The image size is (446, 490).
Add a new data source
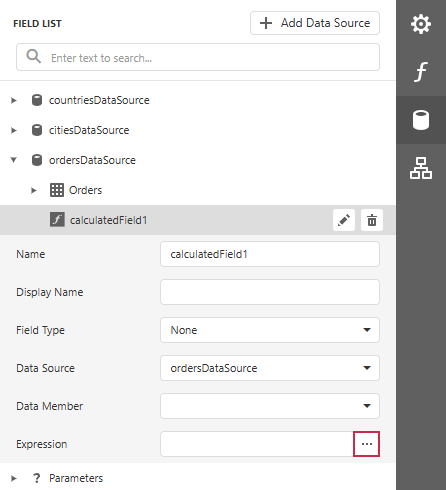tap(315, 23)
